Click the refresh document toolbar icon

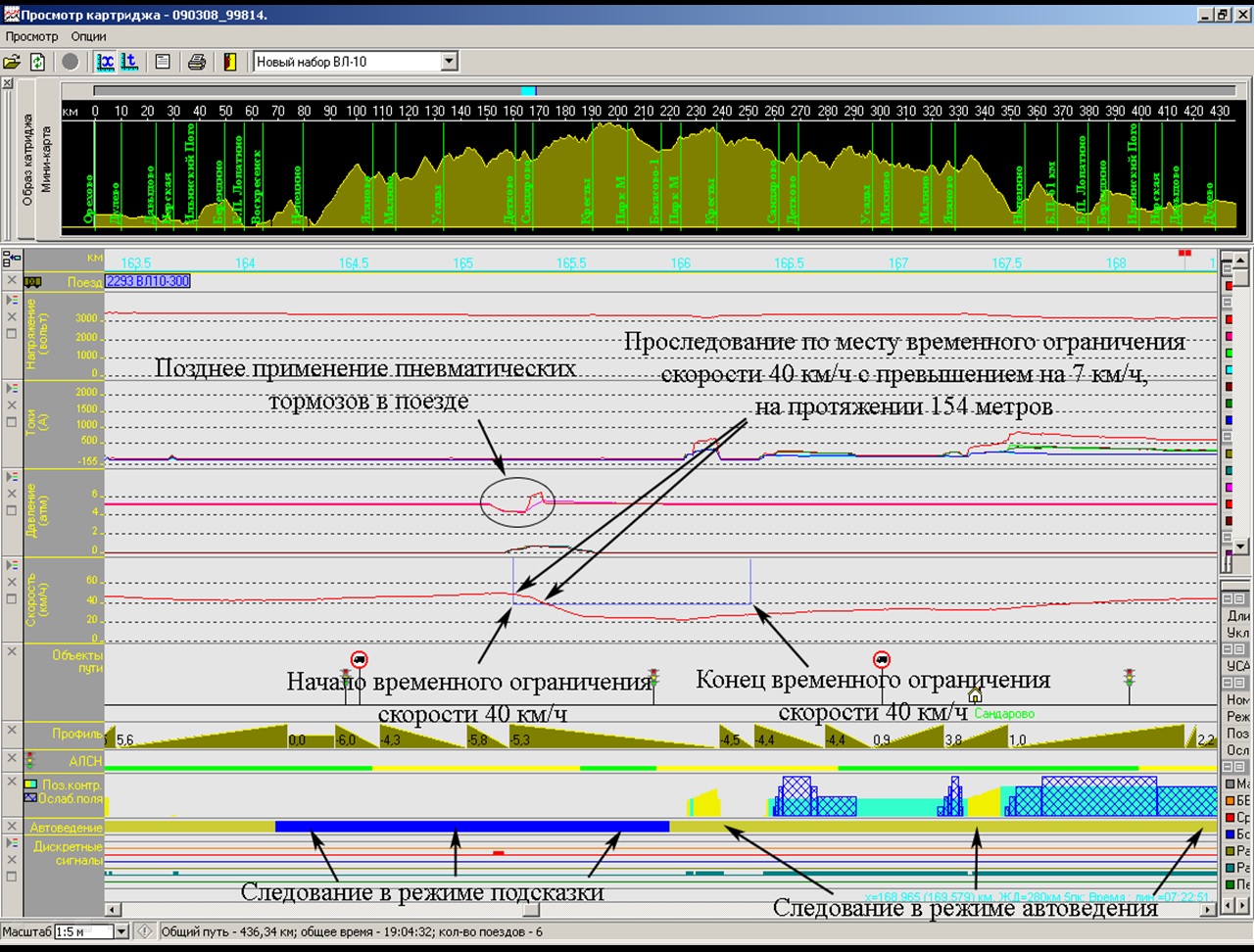(37, 62)
